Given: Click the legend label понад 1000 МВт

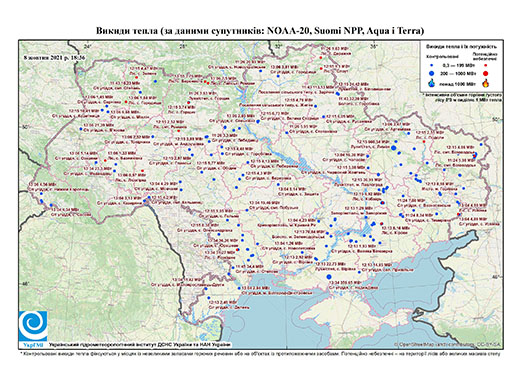Looking at the screenshot, I should point(457,84).
